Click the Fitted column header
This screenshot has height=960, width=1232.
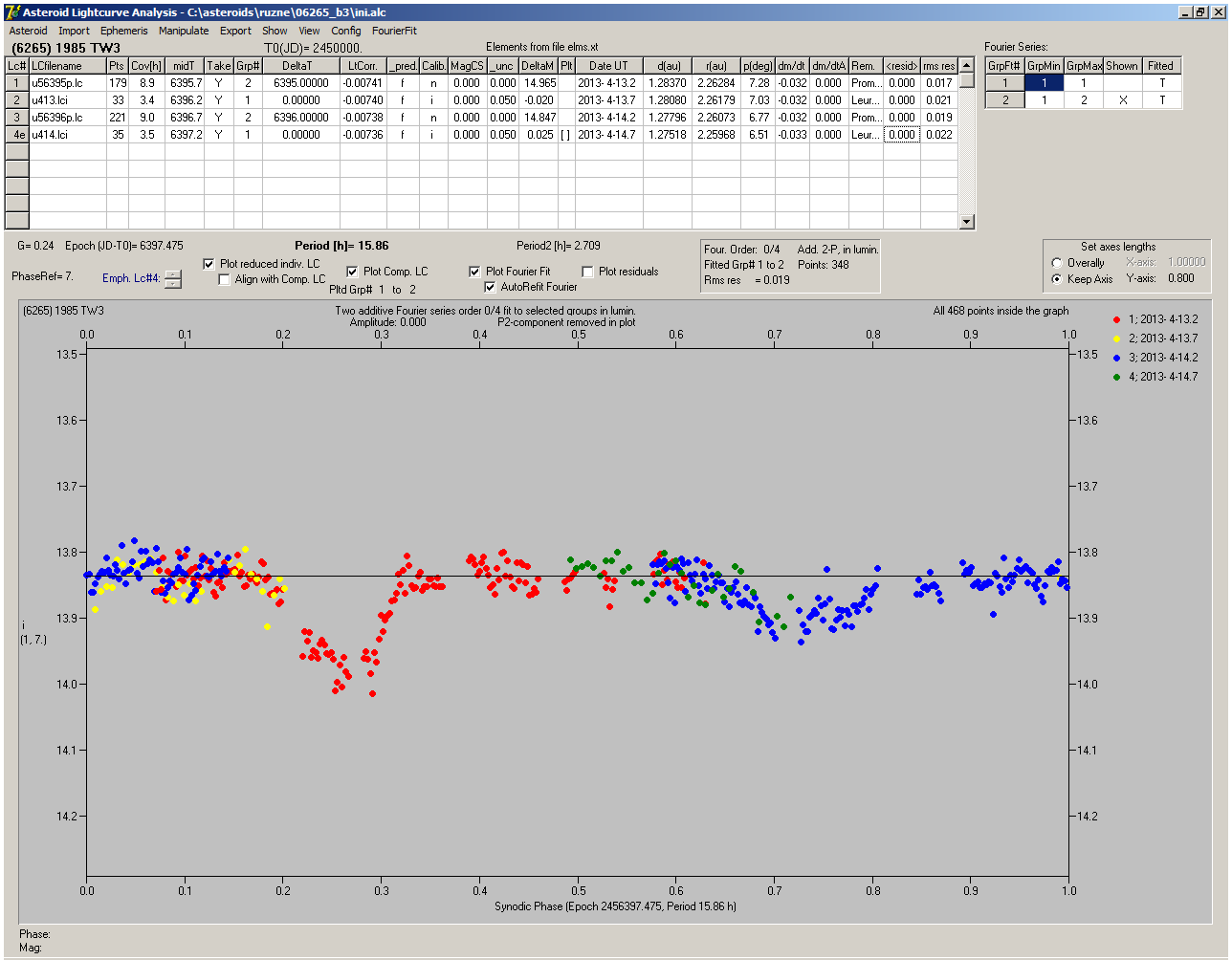tap(1160, 66)
